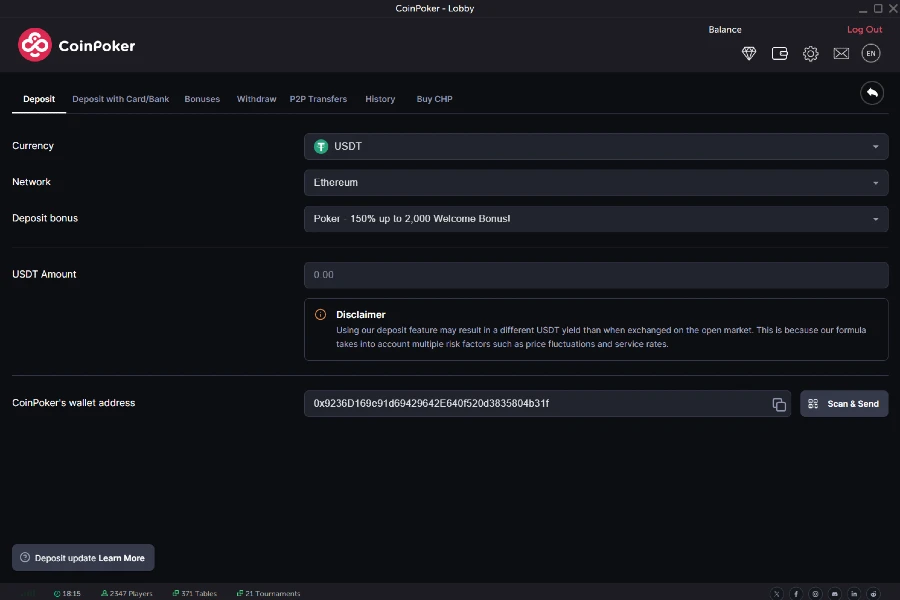Open the wallet/cashier icon

pos(780,53)
